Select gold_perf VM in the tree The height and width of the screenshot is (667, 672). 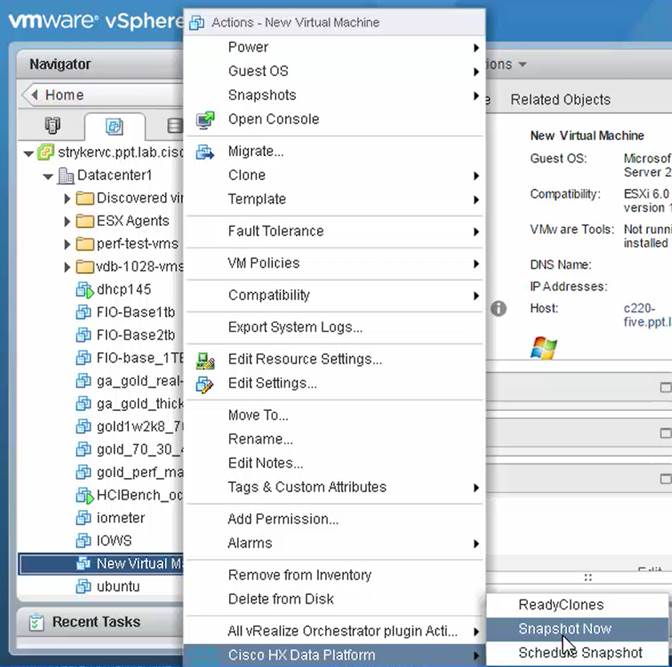pos(101,473)
